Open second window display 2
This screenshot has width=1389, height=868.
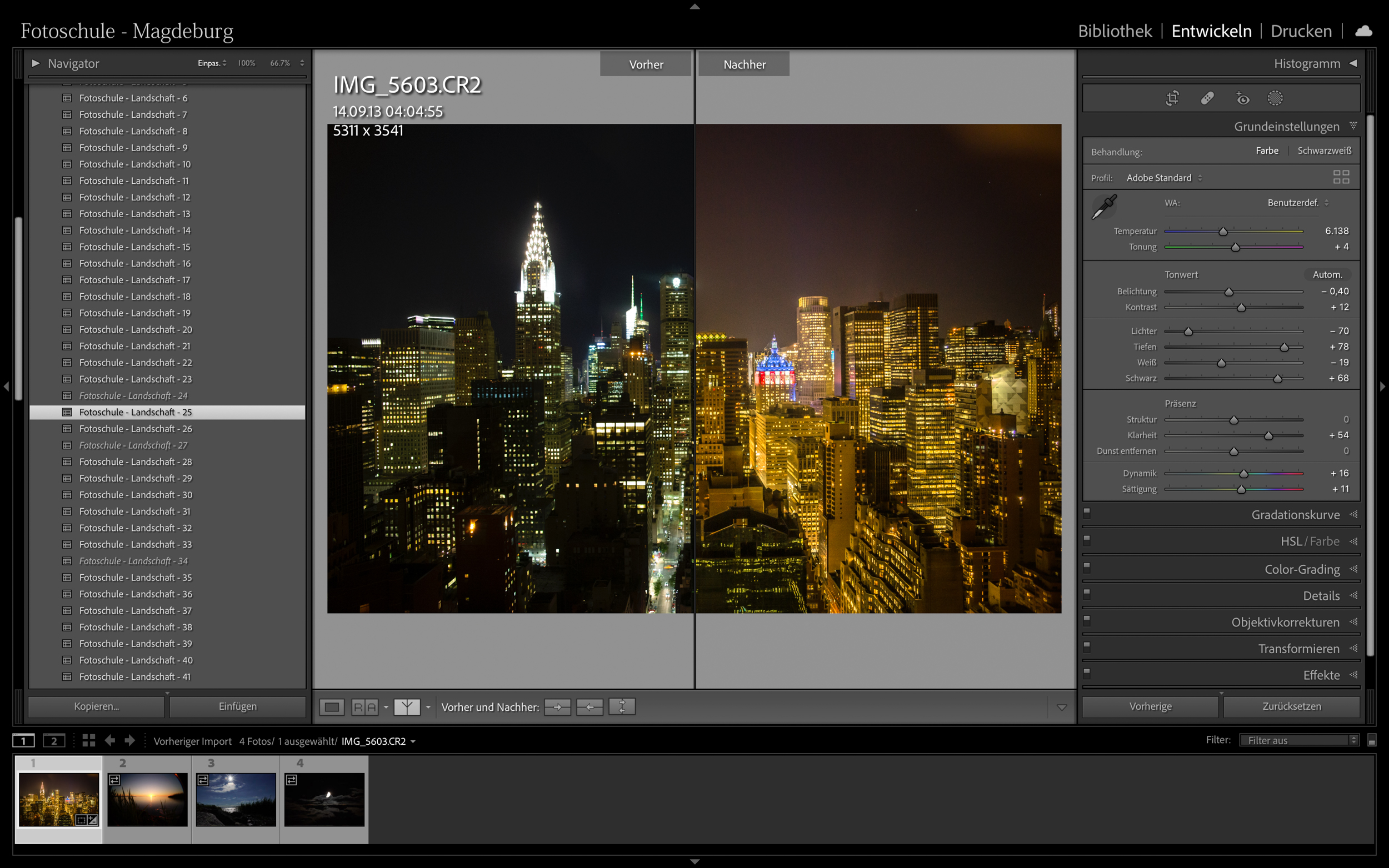coord(54,741)
